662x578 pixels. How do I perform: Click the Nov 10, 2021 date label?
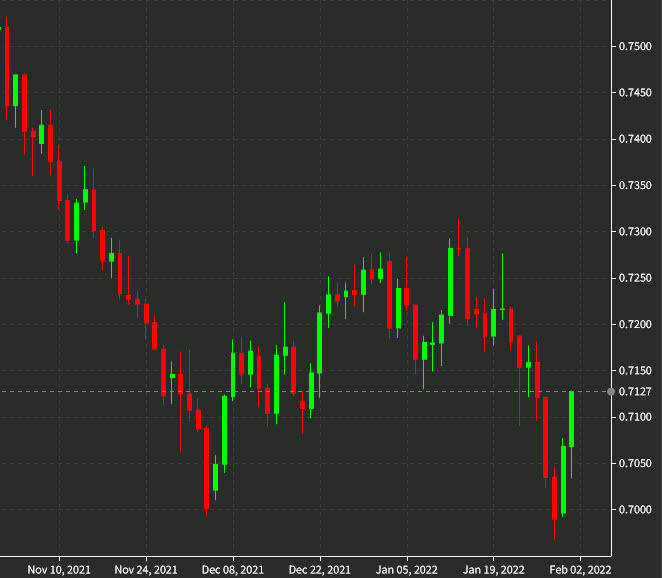click(59, 569)
